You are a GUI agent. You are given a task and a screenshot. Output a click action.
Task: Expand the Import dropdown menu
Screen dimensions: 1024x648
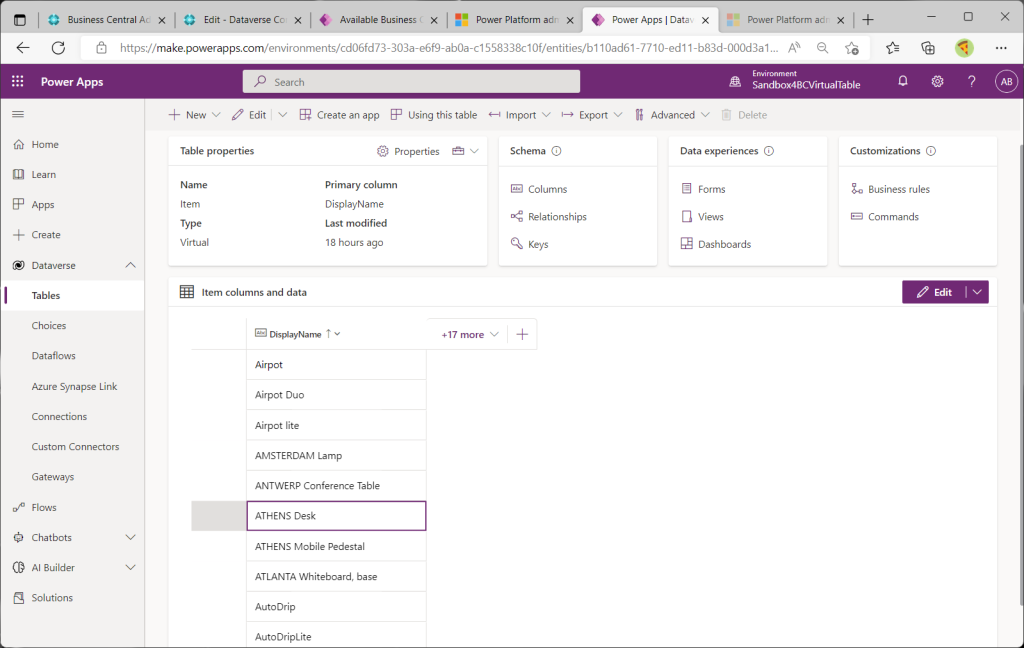point(547,115)
